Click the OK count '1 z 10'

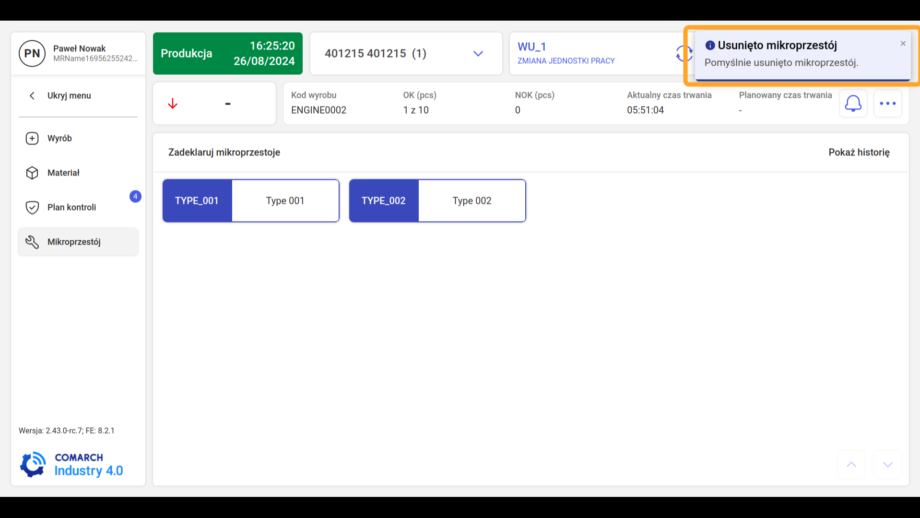click(415, 110)
